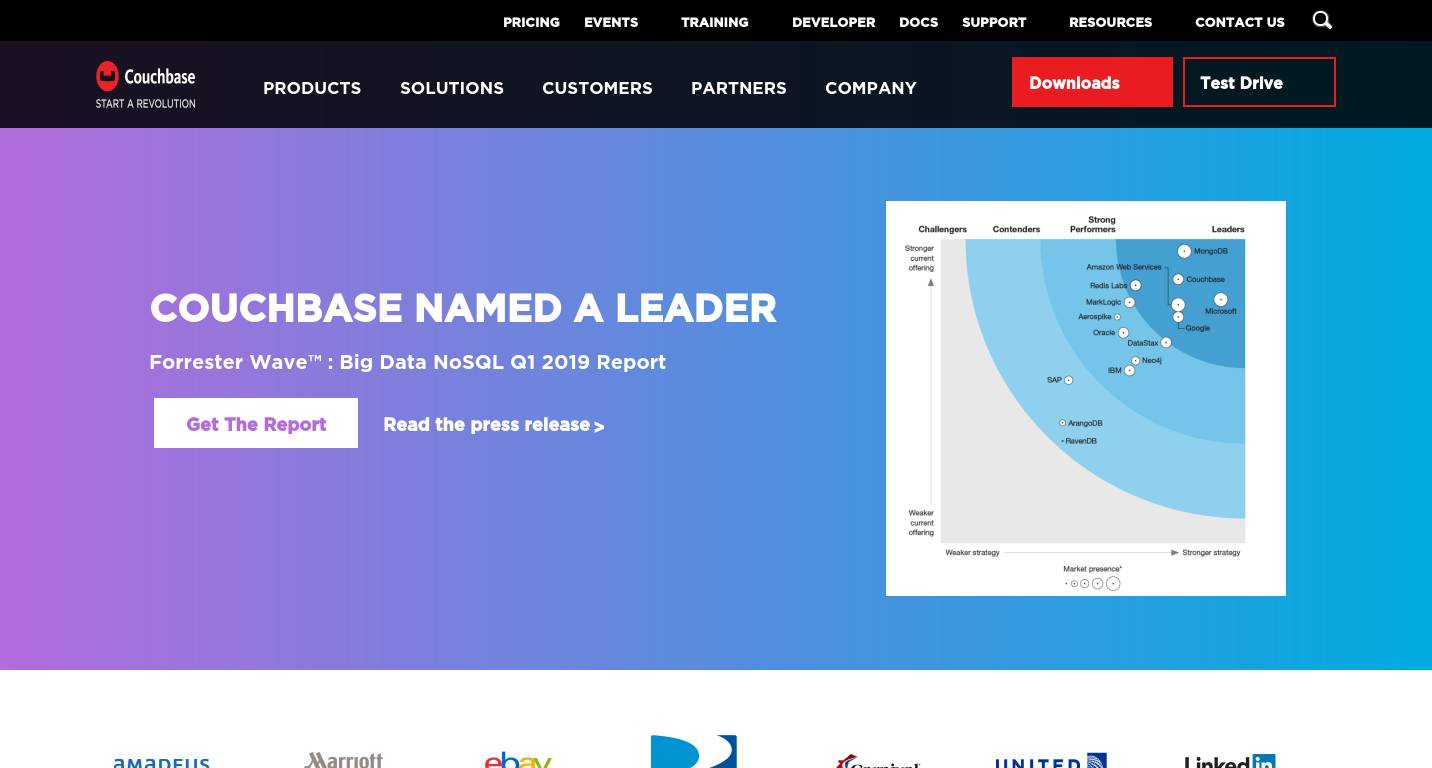Click the Get The Report button

(256, 423)
